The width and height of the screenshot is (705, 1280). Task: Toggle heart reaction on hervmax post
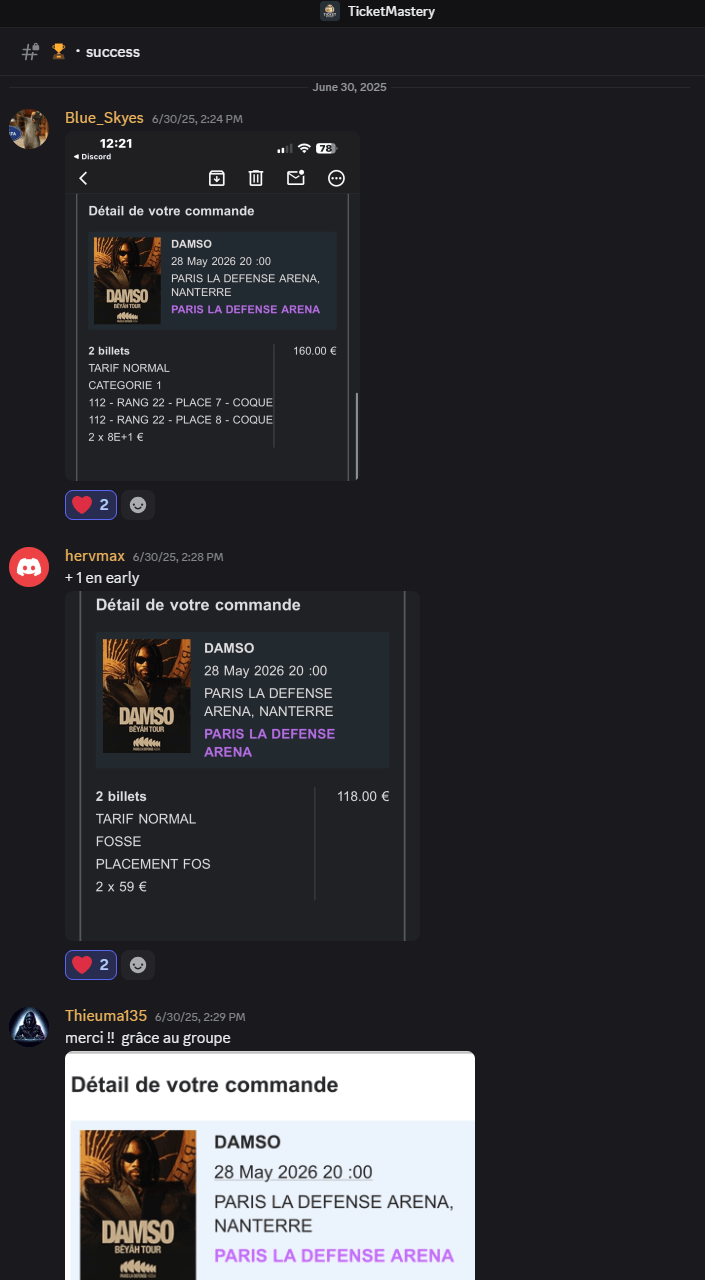click(91, 965)
